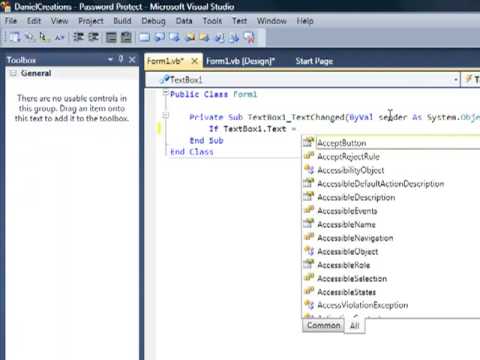Click Previous Bookmark in Document icon
Viewport: 480px width, 360px height.
(219, 37)
